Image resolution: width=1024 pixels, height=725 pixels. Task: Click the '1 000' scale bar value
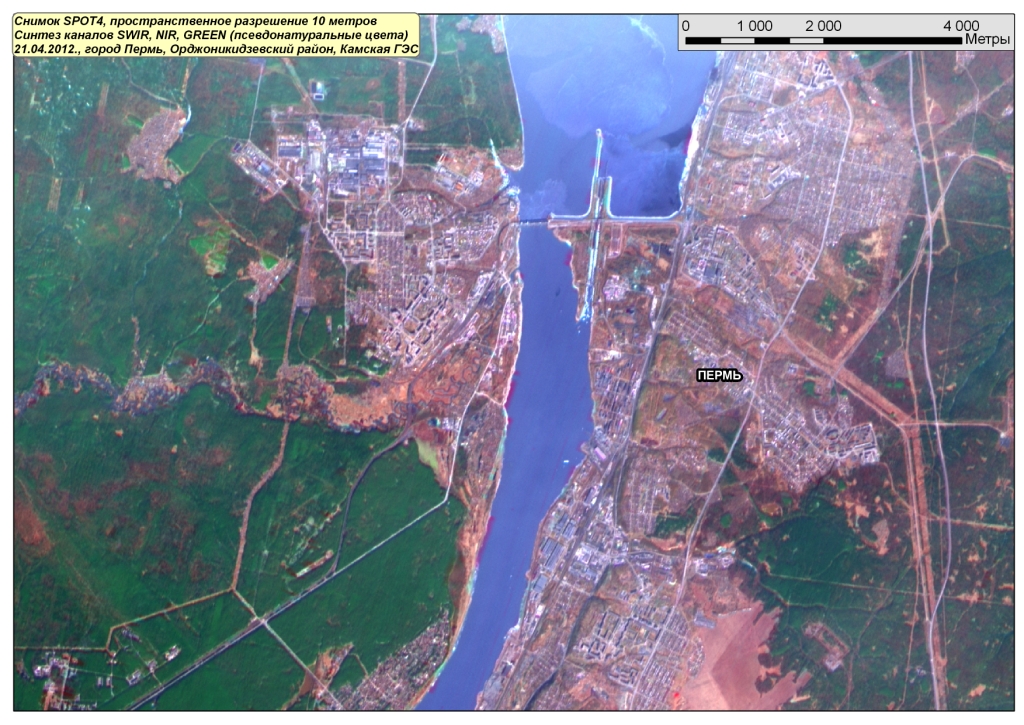pos(755,26)
